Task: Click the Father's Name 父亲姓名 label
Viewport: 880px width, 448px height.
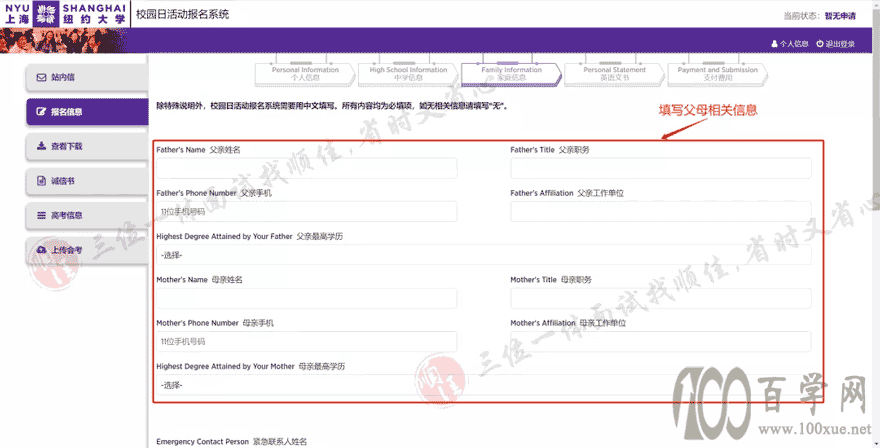Action: point(198,150)
